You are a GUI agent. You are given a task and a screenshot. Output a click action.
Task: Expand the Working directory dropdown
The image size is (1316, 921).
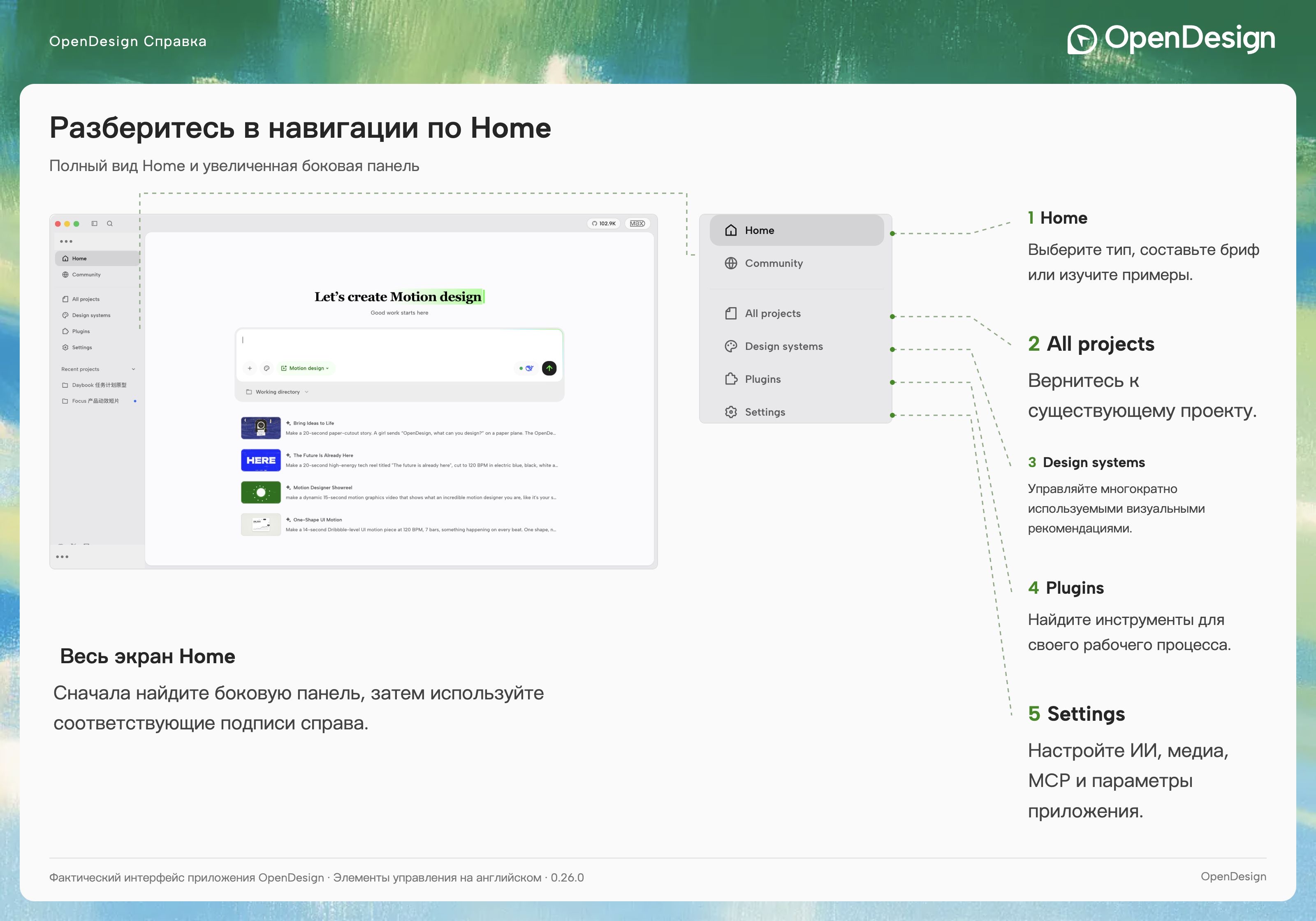tap(278, 392)
